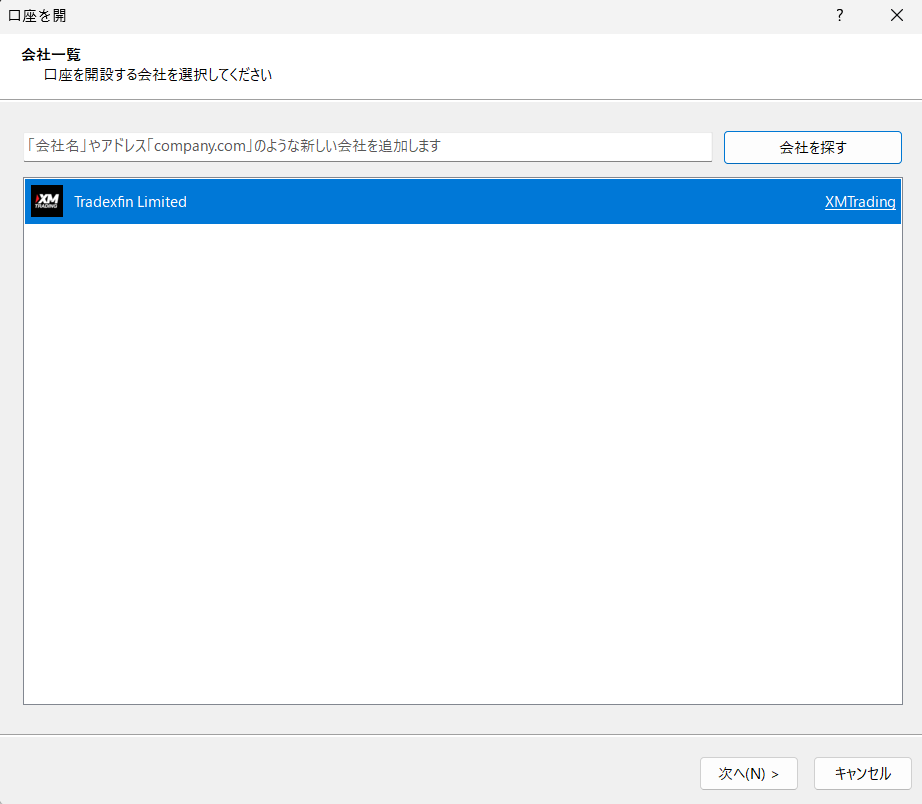922x804 pixels.
Task: Open help with the question mark icon
Action: [x=840, y=15]
